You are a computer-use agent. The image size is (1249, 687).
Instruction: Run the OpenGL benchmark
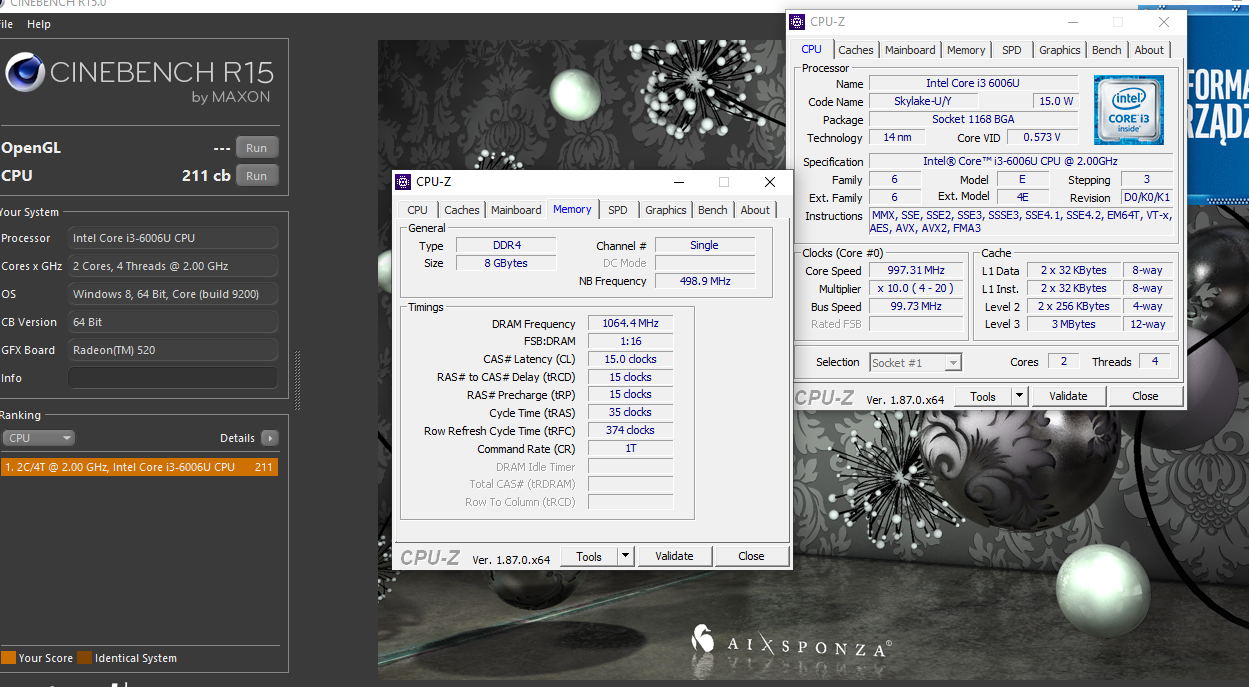[257, 148]
